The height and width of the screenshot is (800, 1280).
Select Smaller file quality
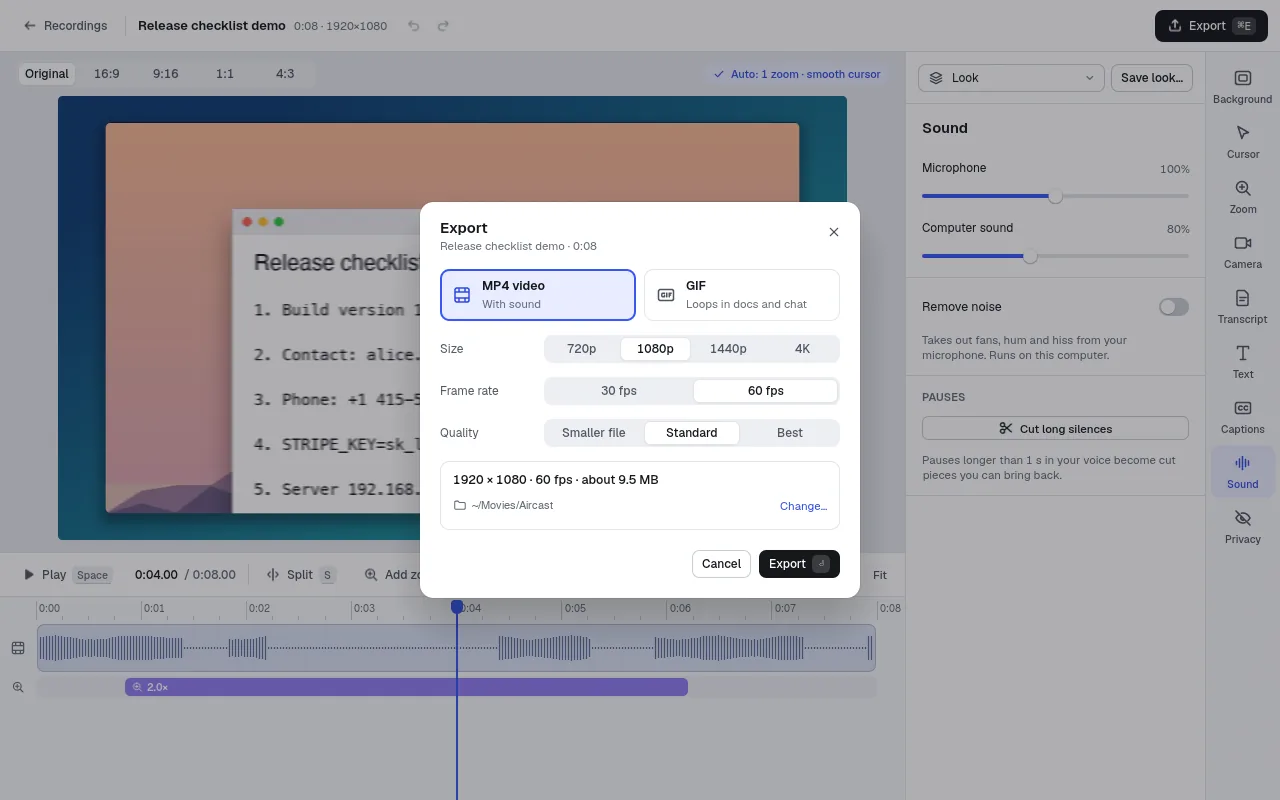pos(594,433)
